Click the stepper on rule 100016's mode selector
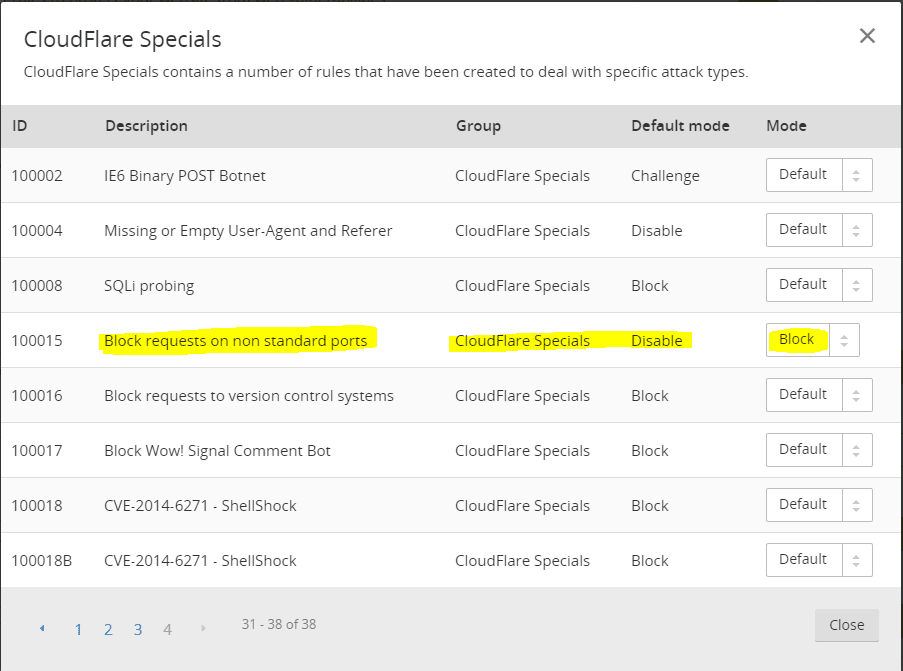903x671 pixels. click(x=856, y=394)
